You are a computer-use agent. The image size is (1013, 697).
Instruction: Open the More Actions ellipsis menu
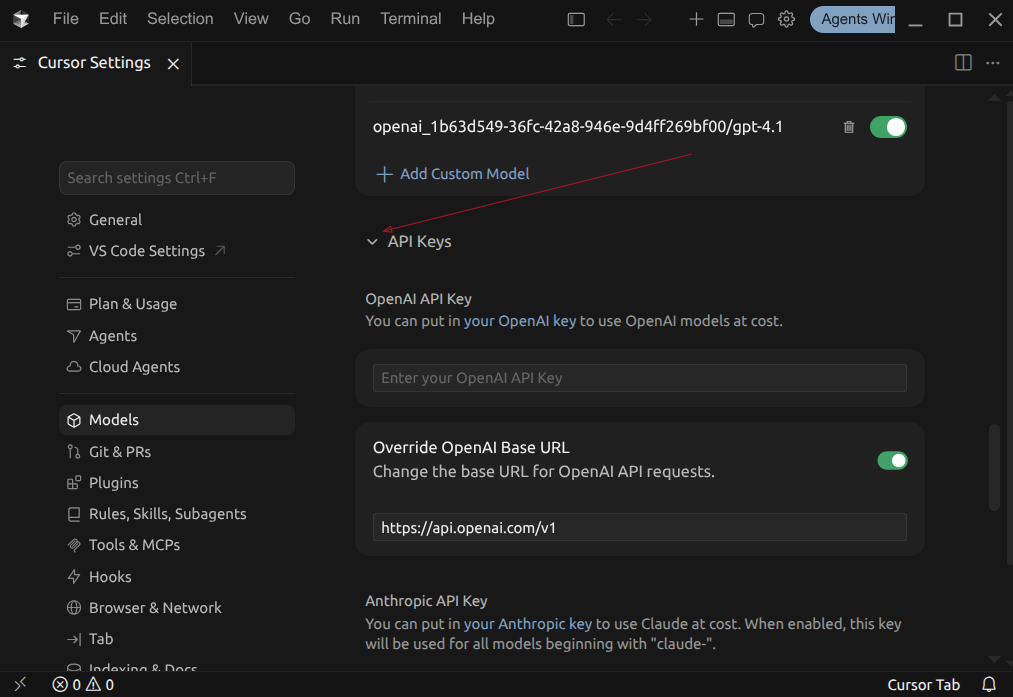click(993, 63)
